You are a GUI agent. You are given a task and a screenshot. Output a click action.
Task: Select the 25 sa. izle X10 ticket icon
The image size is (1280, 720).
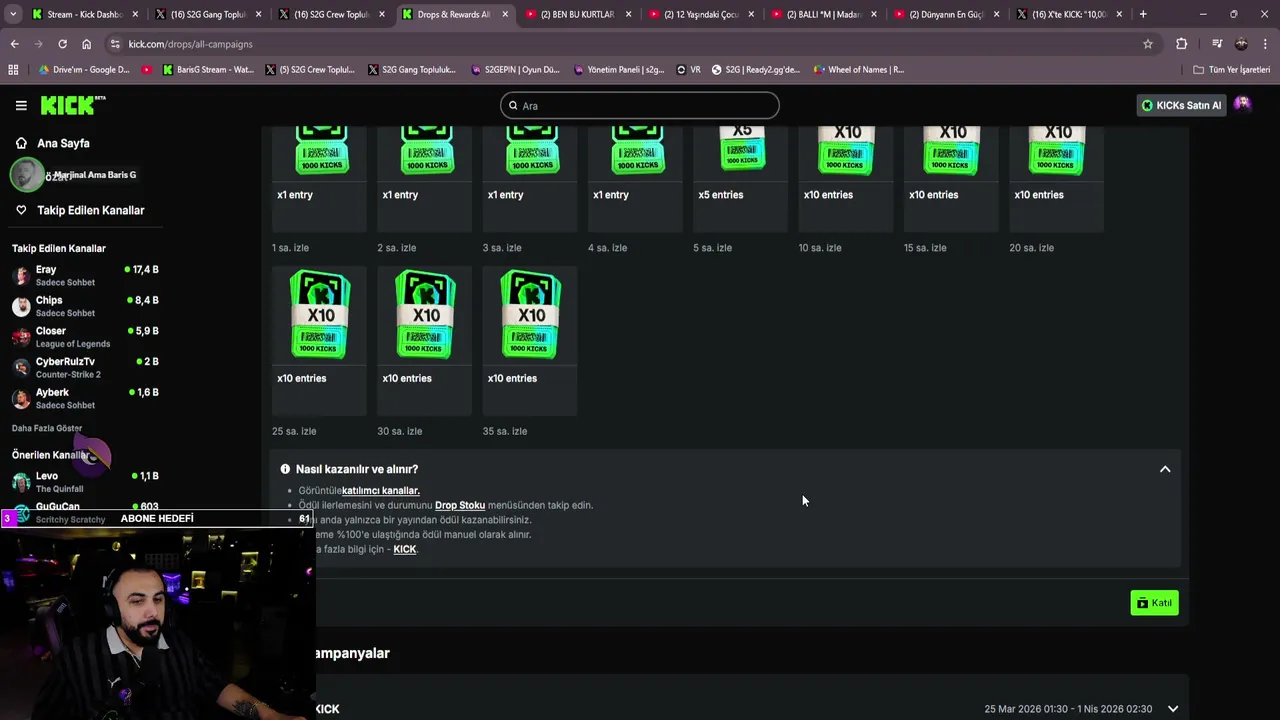[x=320, y=314]
